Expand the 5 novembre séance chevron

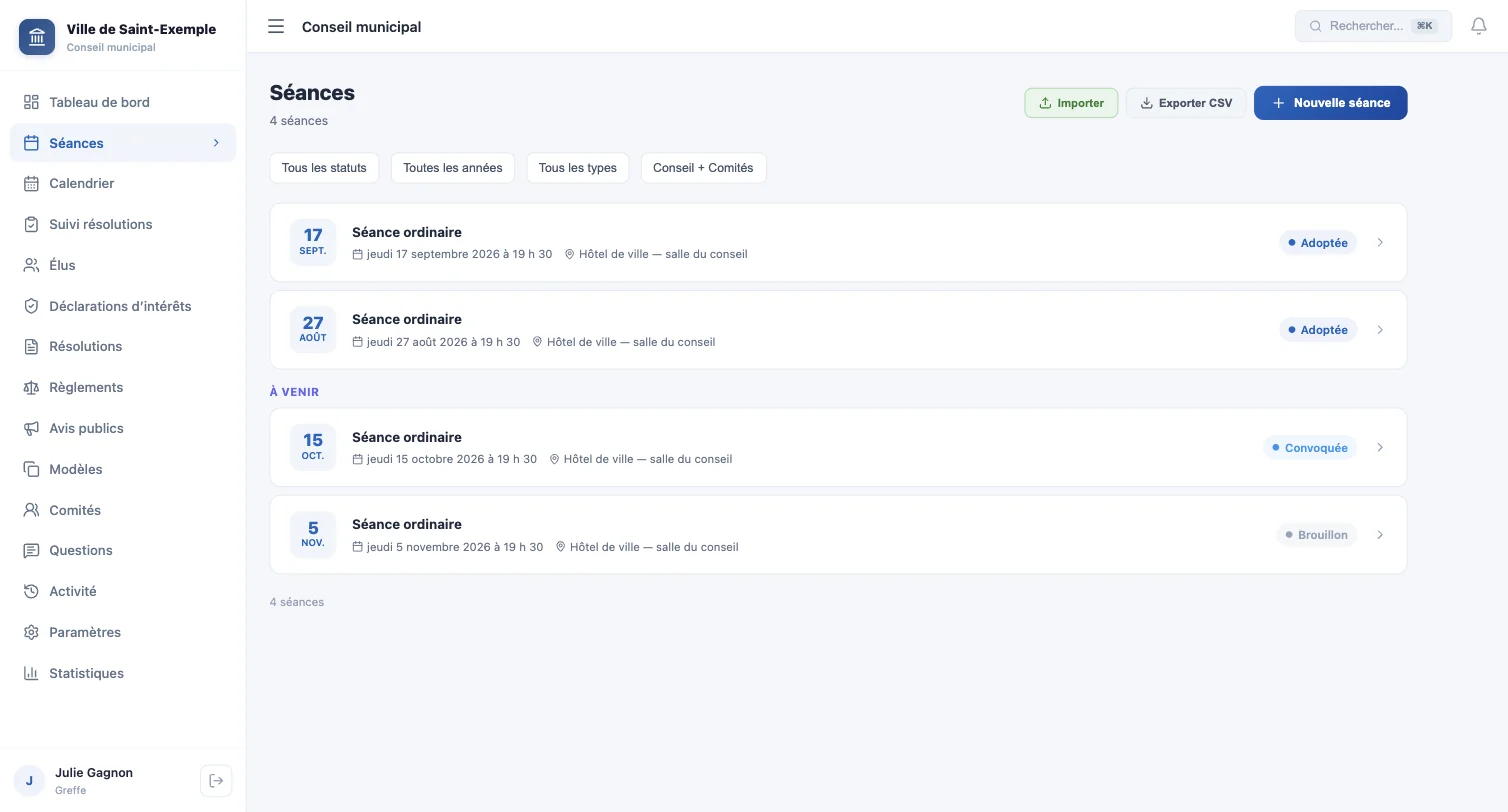[1380, 535]
